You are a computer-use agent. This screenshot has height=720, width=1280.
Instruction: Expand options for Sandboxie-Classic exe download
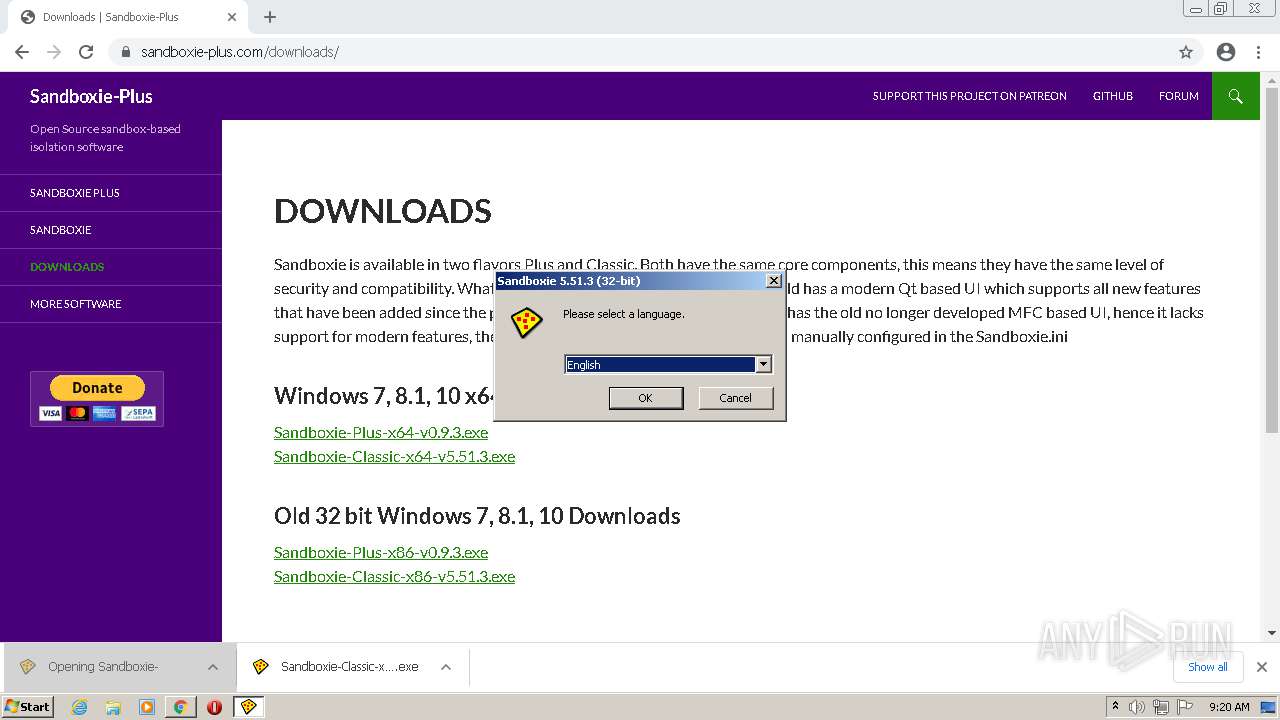pyautogui.click(x=446, y=667)
